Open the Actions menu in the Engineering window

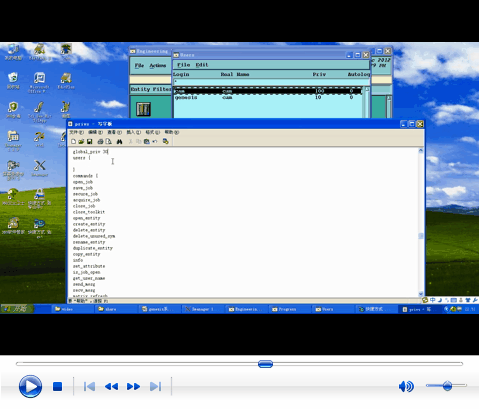(x=157, y=66)
